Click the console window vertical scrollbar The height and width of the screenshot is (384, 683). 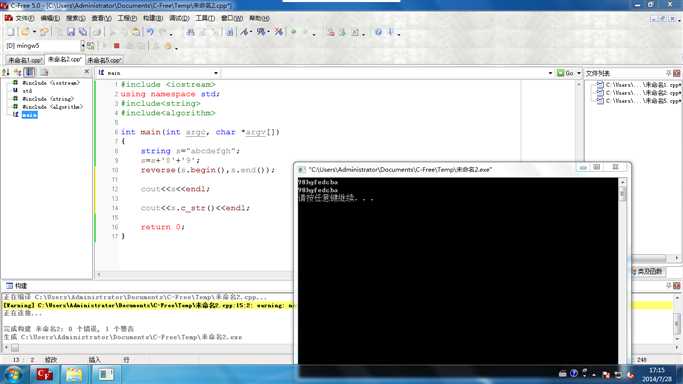622,270
